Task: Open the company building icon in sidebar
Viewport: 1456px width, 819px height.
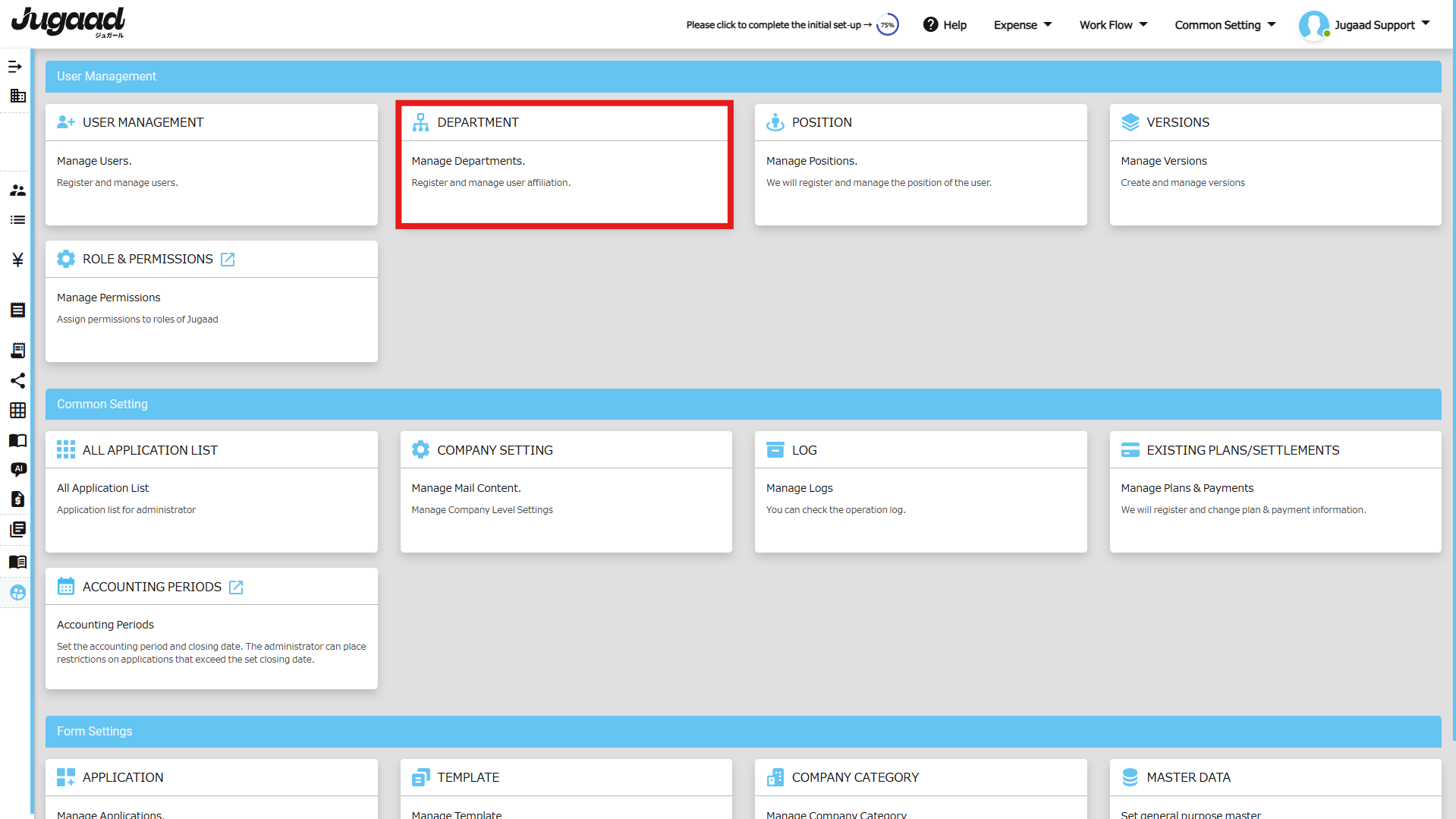Action: [17, 96]
